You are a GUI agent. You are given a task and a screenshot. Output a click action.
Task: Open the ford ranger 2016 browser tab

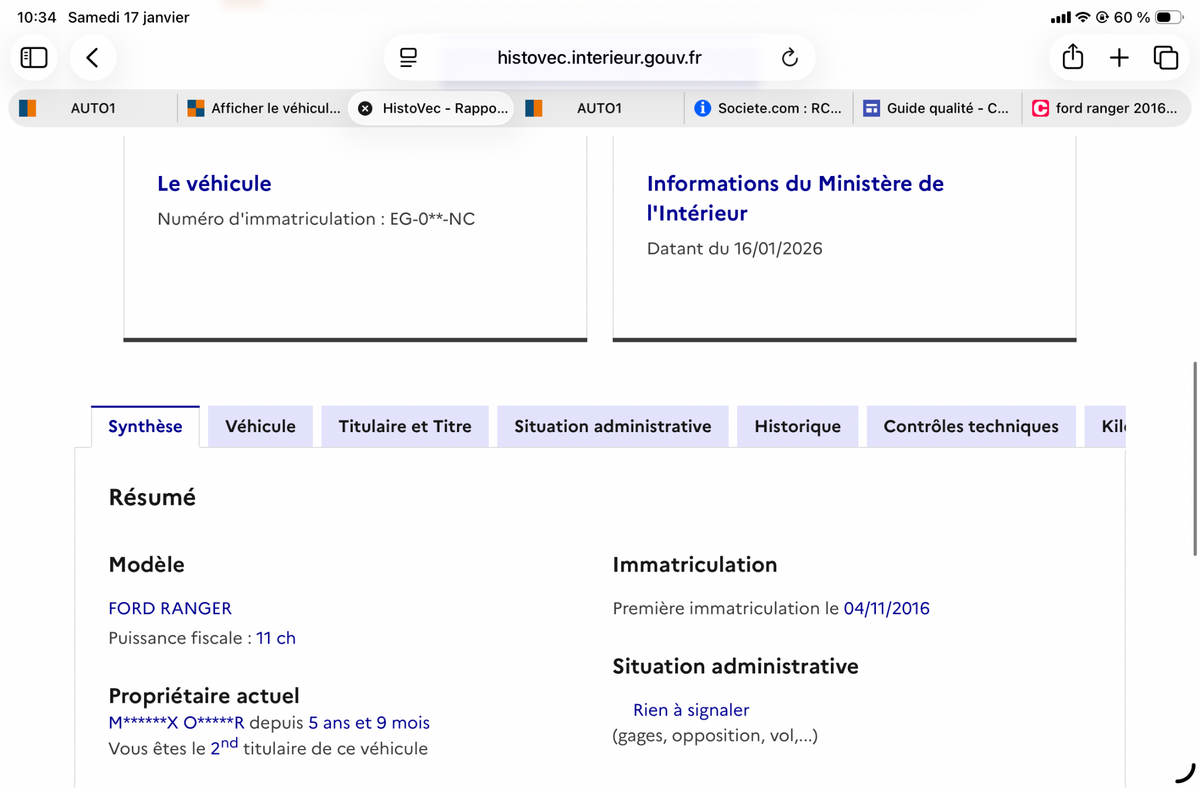pos(1106,108)
